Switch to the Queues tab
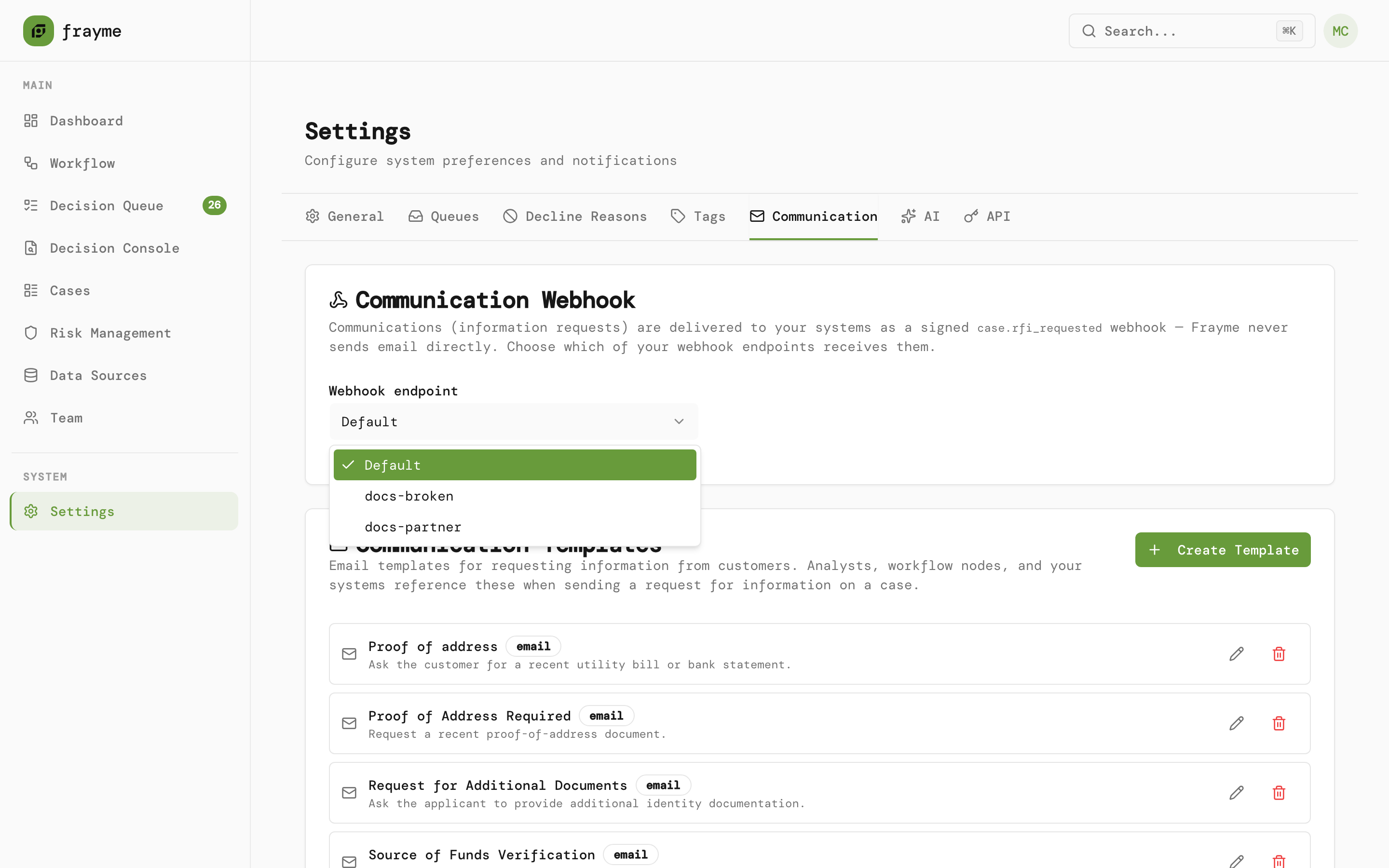Image resolution: width=1389 pixels, height=868 pixels. (x=443, y=217)
